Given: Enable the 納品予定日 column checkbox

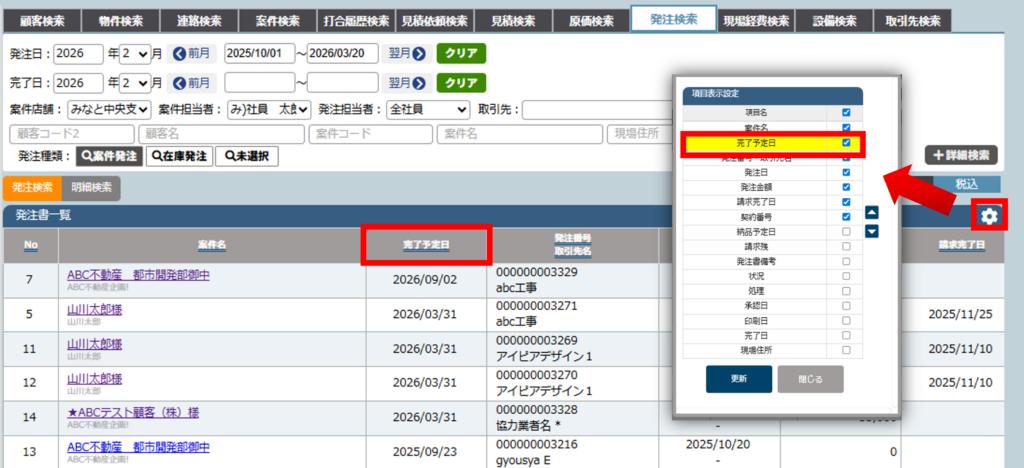Looking at the screenshot, I should click(x=846, y=231).
